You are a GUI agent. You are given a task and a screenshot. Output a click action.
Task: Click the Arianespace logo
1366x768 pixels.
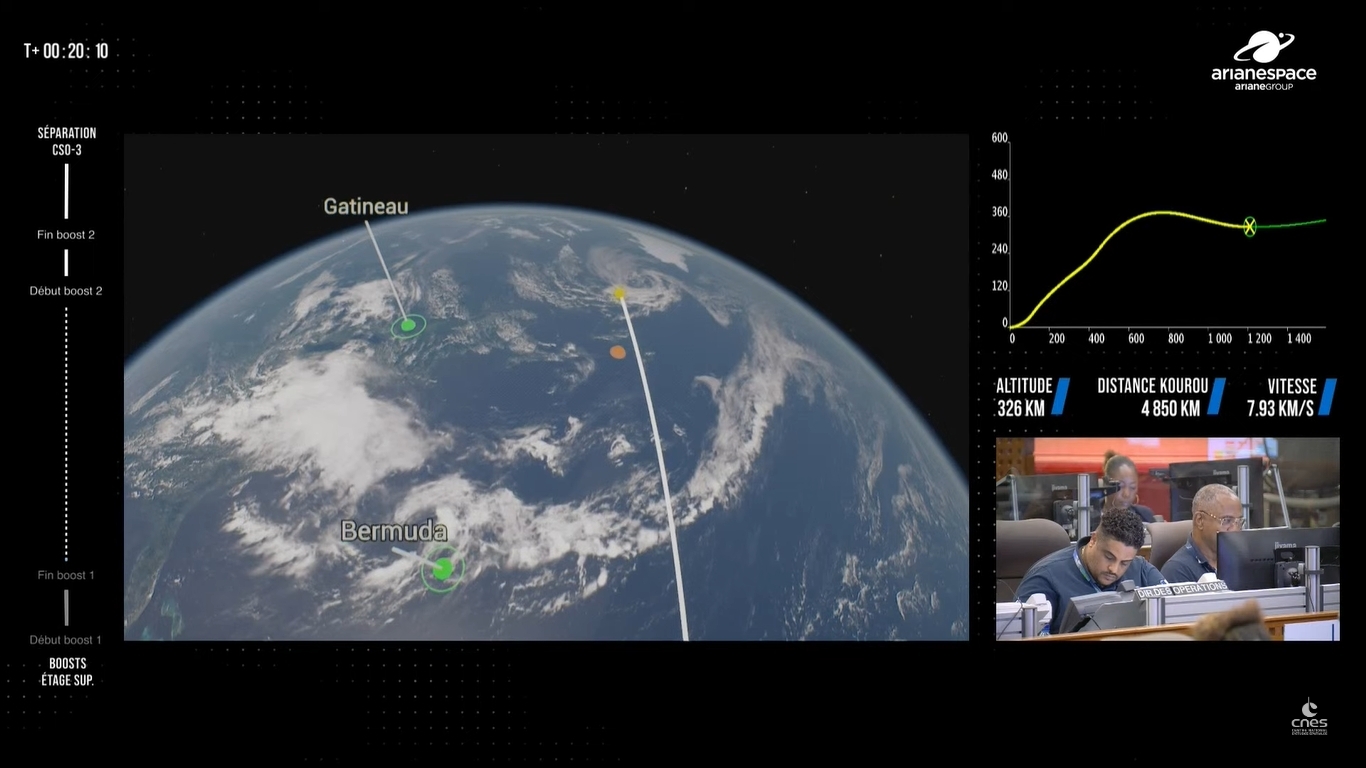point(1263,61)
